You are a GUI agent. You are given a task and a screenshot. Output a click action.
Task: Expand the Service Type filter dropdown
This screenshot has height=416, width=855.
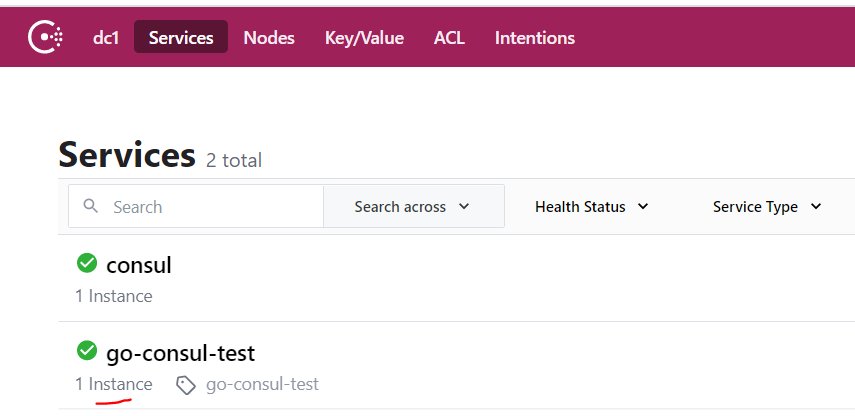767,207
